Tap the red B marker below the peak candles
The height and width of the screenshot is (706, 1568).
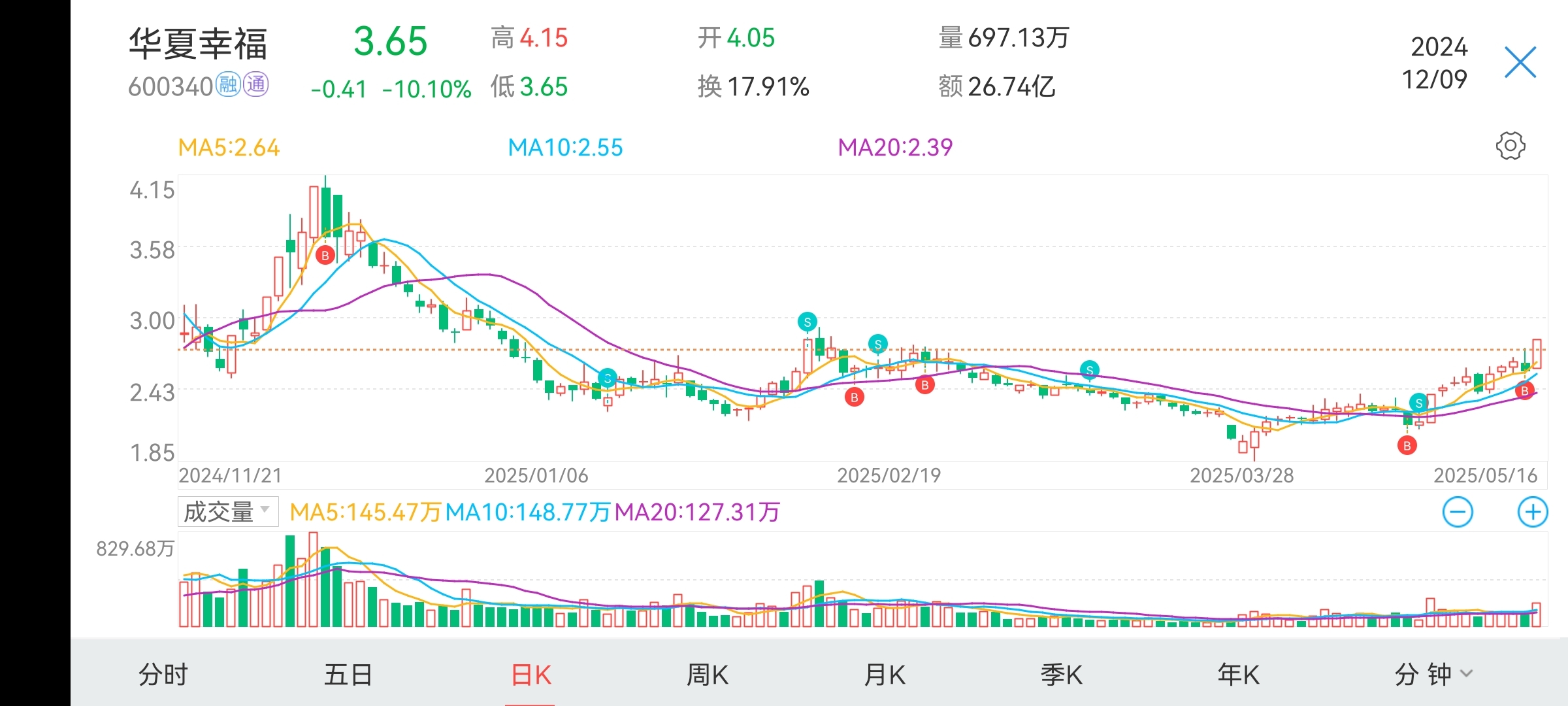pos(325,255)
